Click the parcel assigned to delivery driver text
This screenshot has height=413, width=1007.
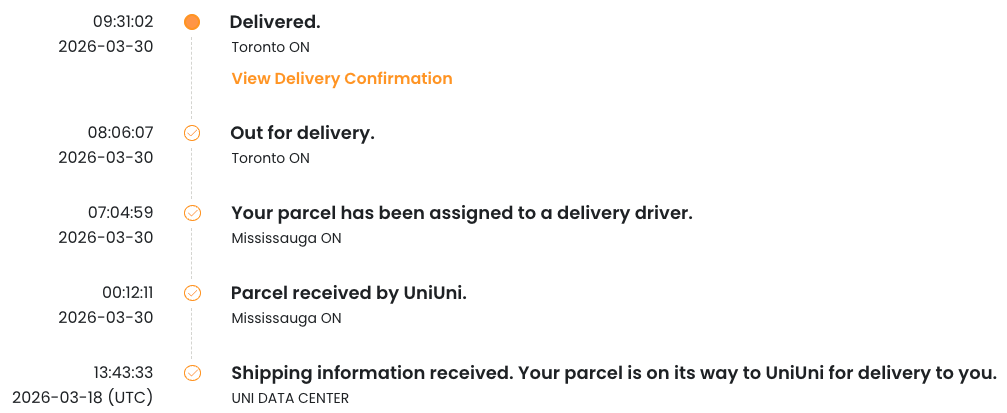pos(461,213)
